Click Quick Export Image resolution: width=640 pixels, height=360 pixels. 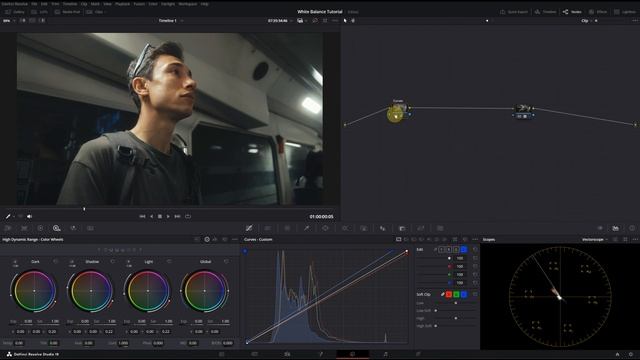coord(514,12)
